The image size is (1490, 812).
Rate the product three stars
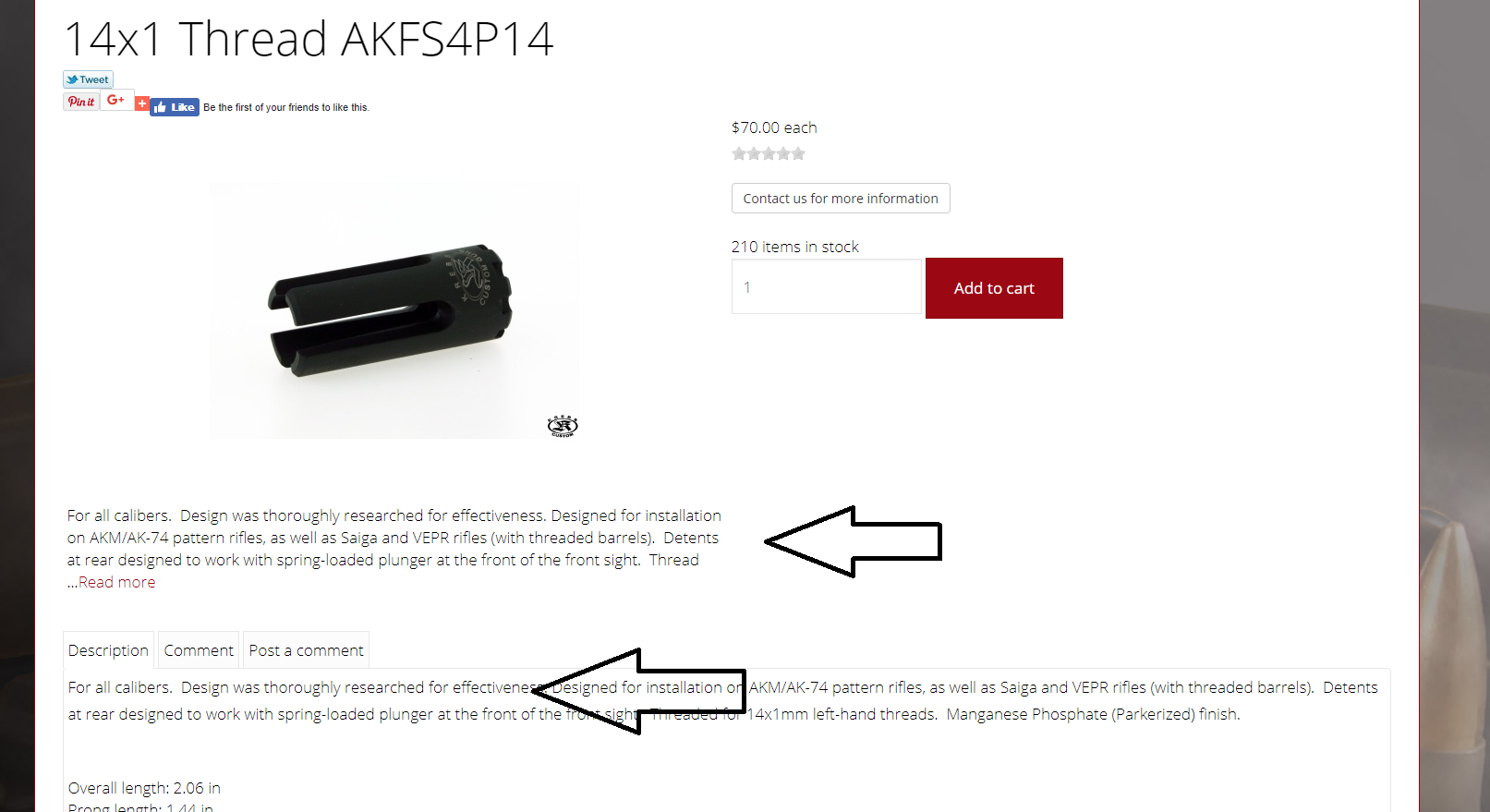[769, 154]
